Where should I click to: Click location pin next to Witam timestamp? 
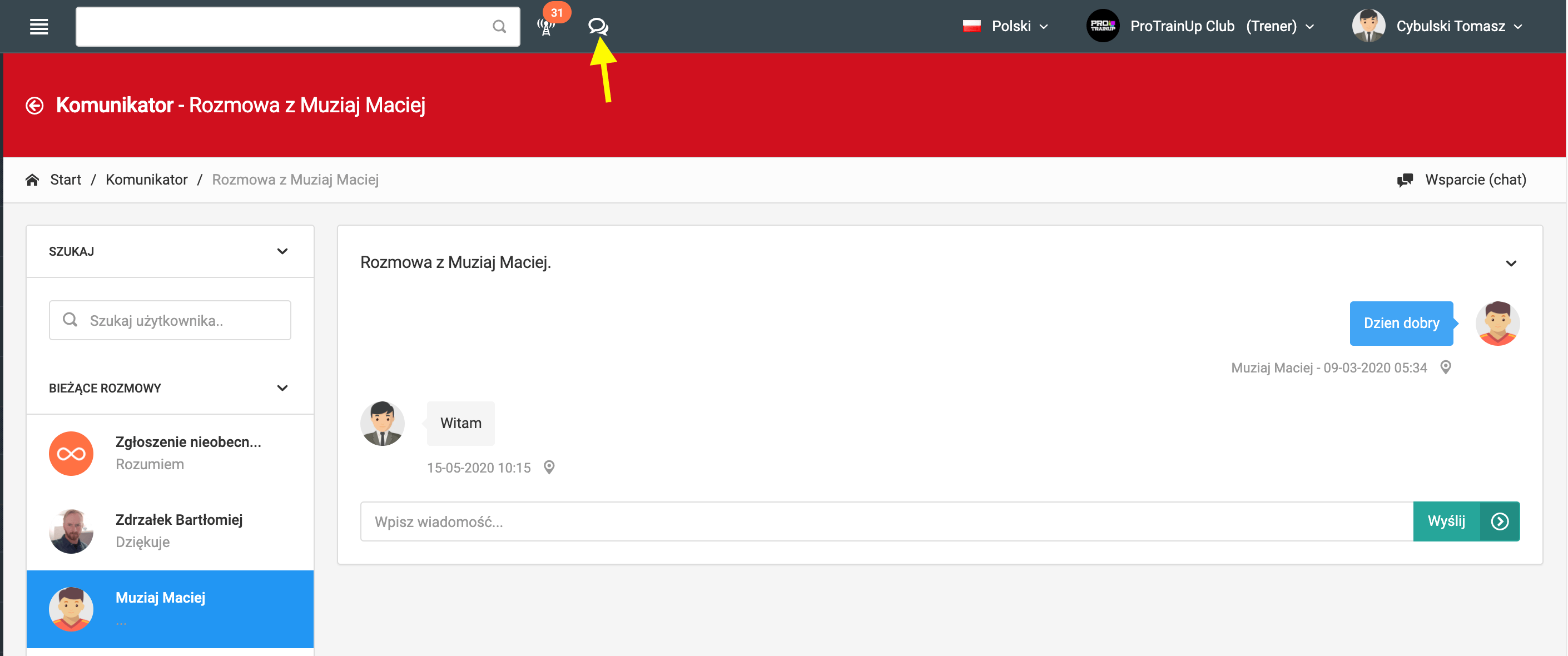(x=548, y=467)
